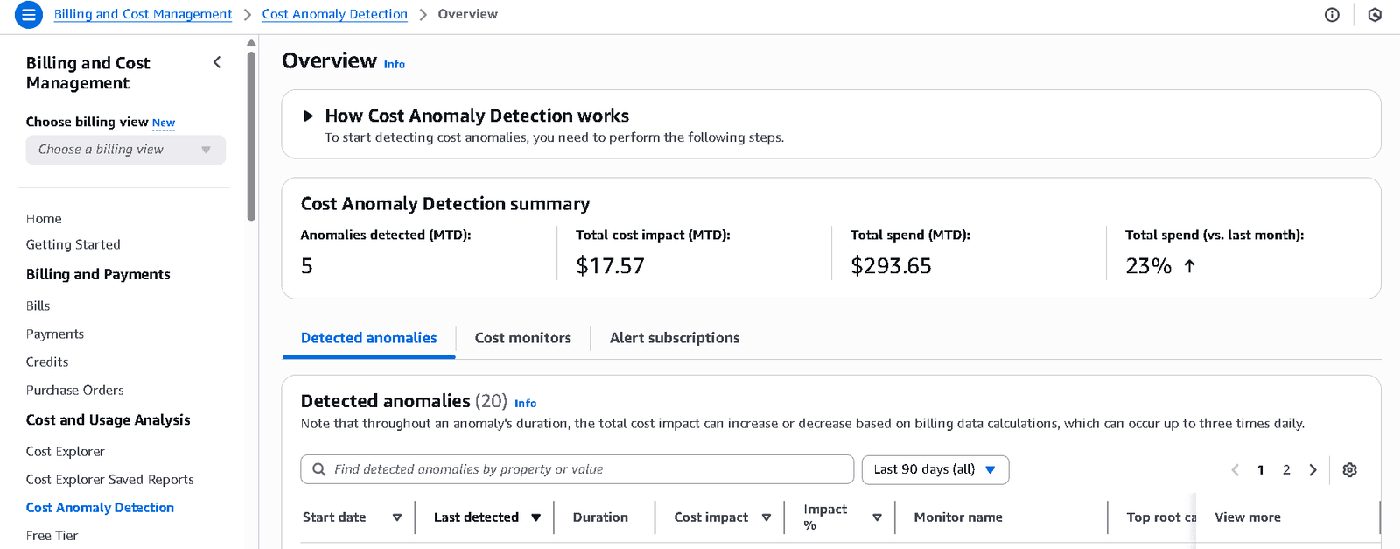
Task: Select page 1 of anomalies
Action: tap(1261, 470)
